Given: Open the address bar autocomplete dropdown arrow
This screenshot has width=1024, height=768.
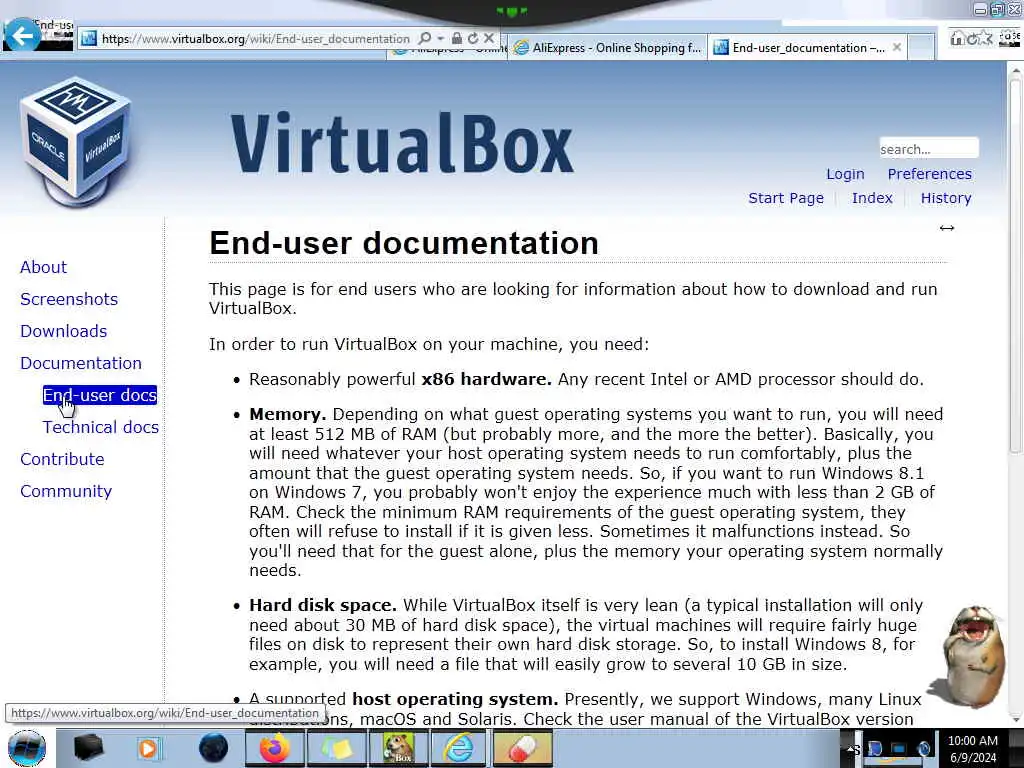Looking at the screenshot, I should tap(441, 39).
